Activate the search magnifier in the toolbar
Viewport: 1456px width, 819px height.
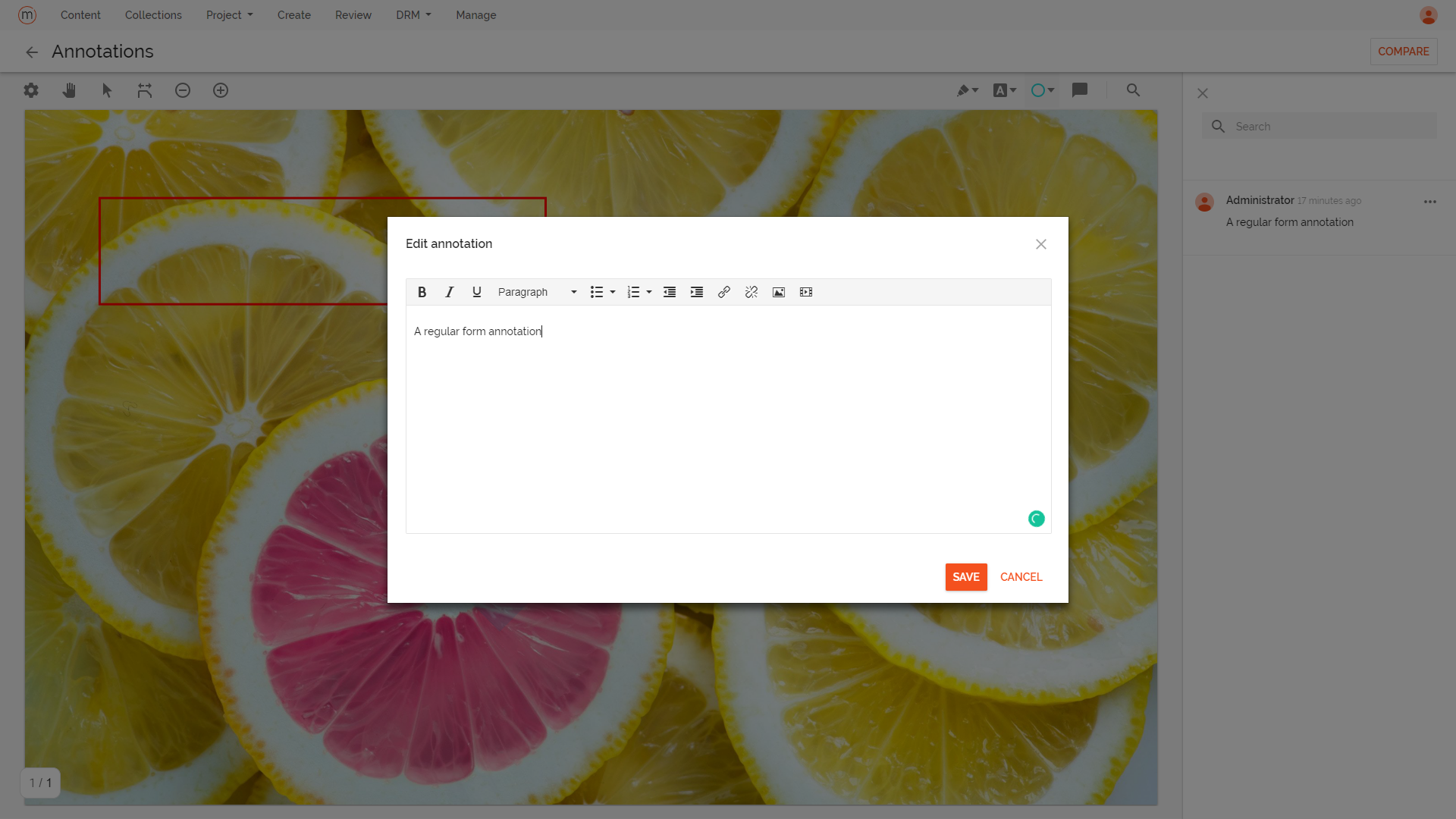click(x=1133, y=90)
